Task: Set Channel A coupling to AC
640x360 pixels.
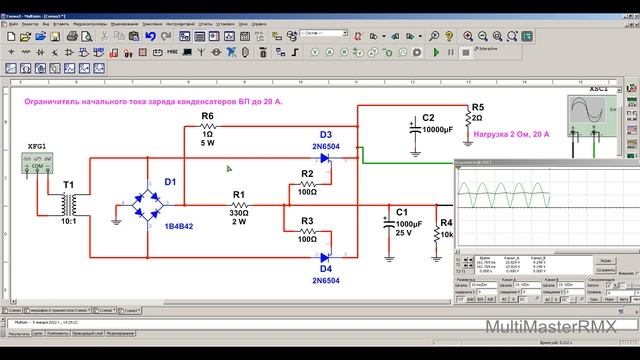Action: click(505, 300)
